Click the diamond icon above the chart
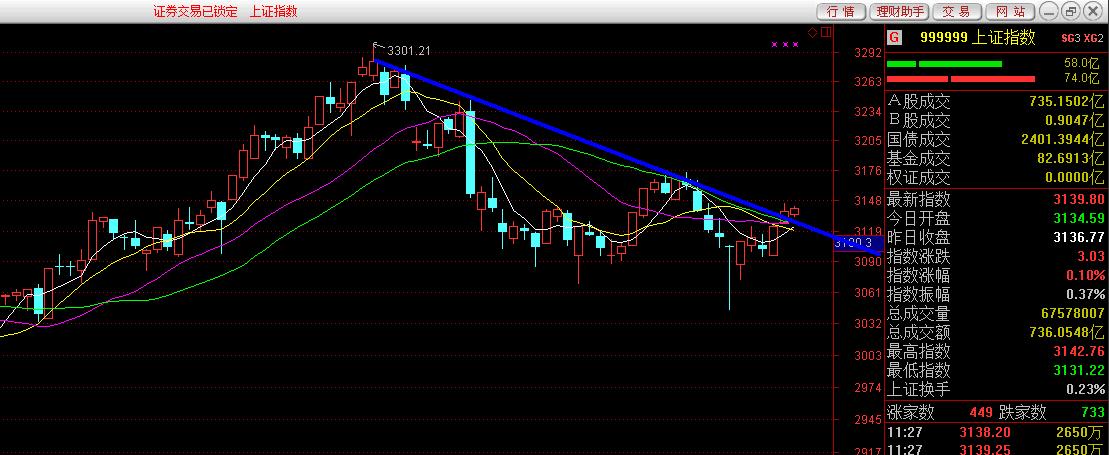The image size is (1109, 455). [812, 32]
